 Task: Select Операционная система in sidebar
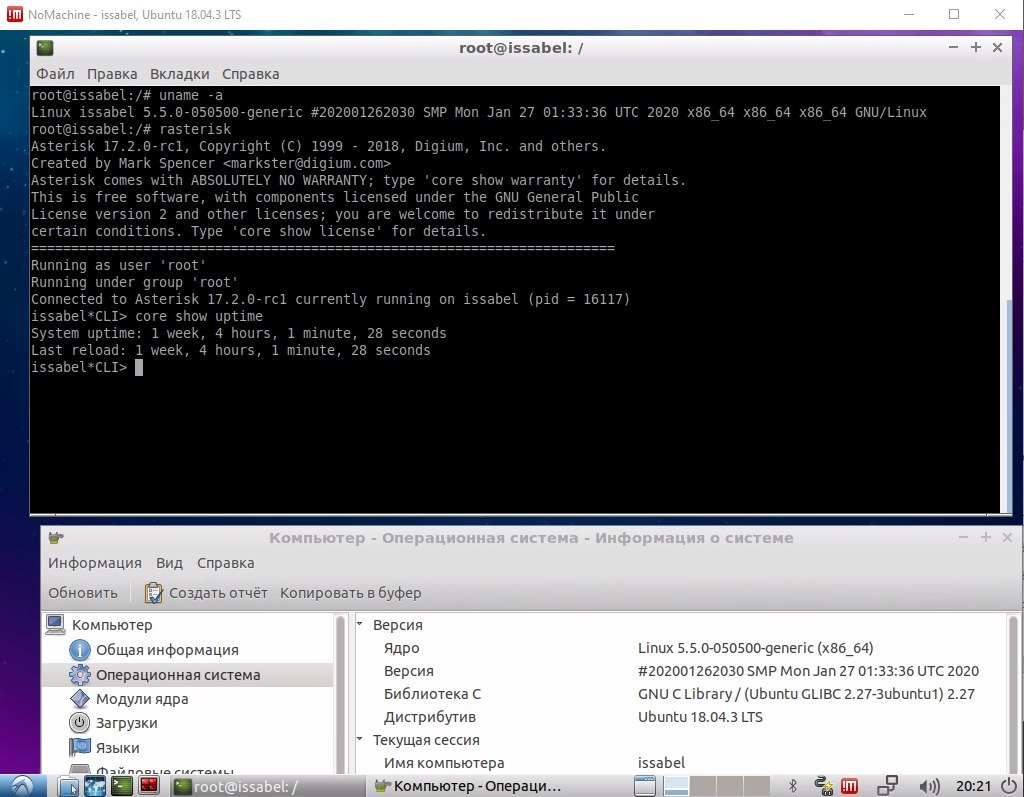178,674
